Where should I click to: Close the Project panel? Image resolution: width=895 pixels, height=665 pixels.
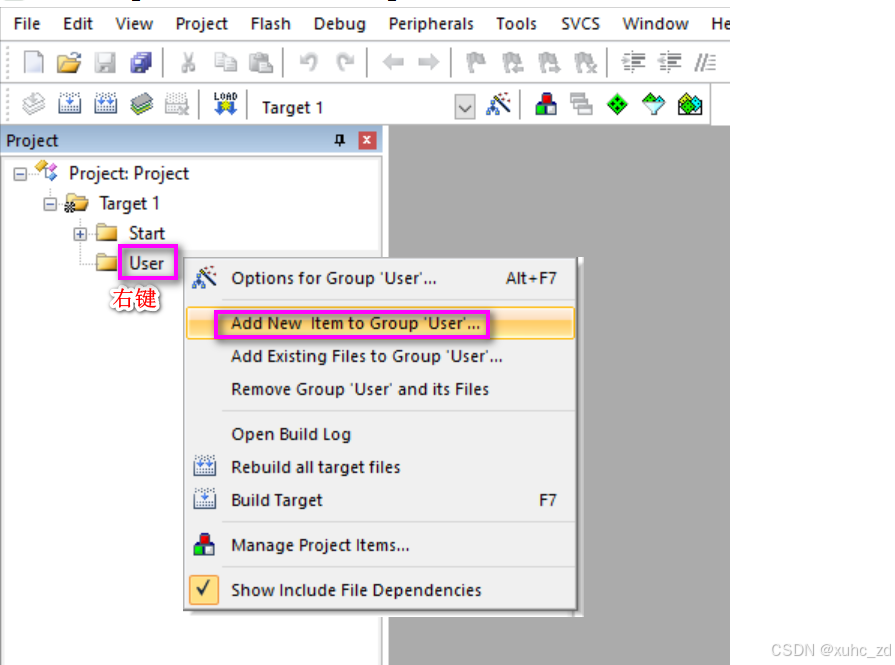click(367, 140)
